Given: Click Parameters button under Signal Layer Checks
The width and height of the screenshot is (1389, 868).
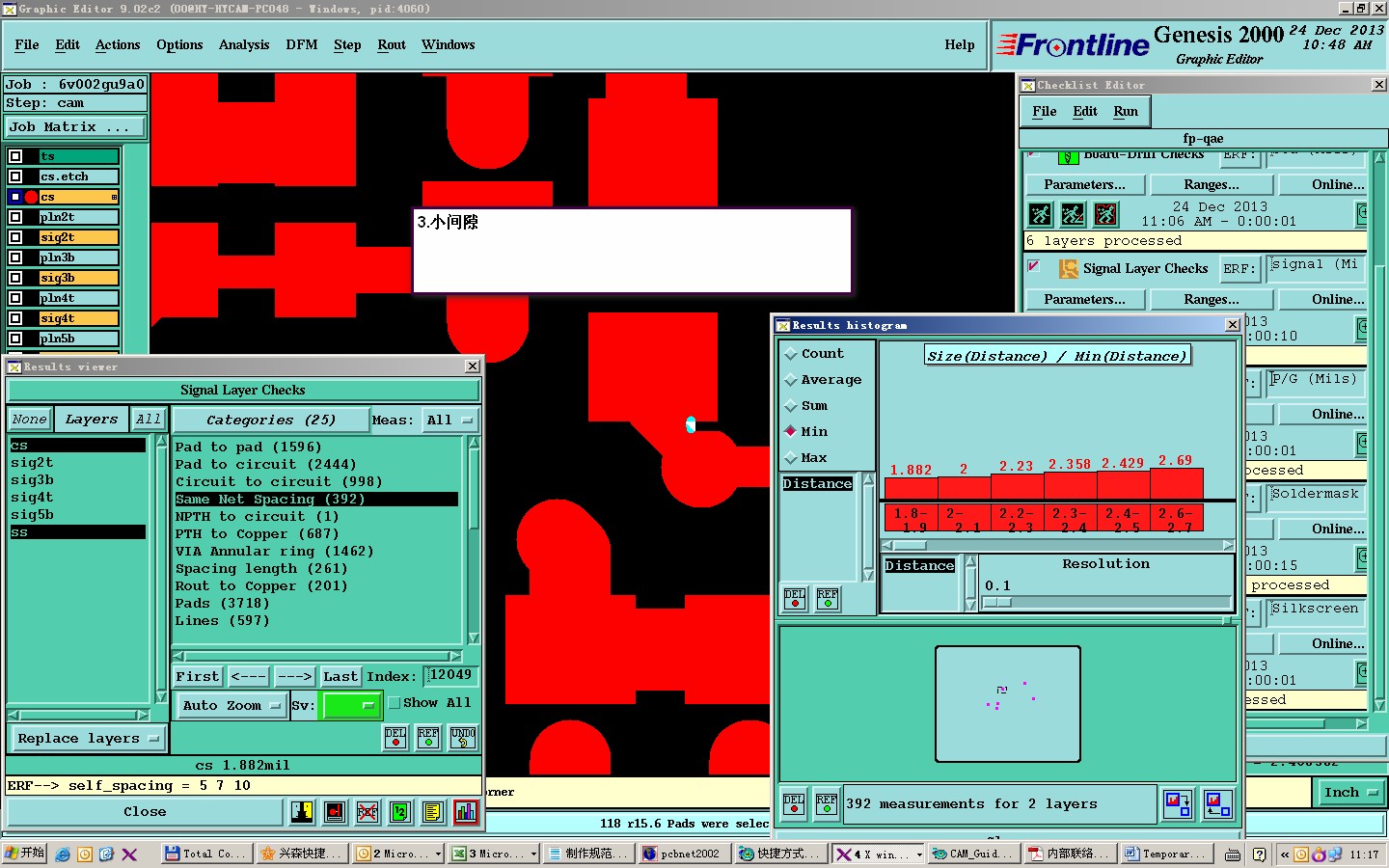Looking at the screenshot, I should (x=1084, y=300).
